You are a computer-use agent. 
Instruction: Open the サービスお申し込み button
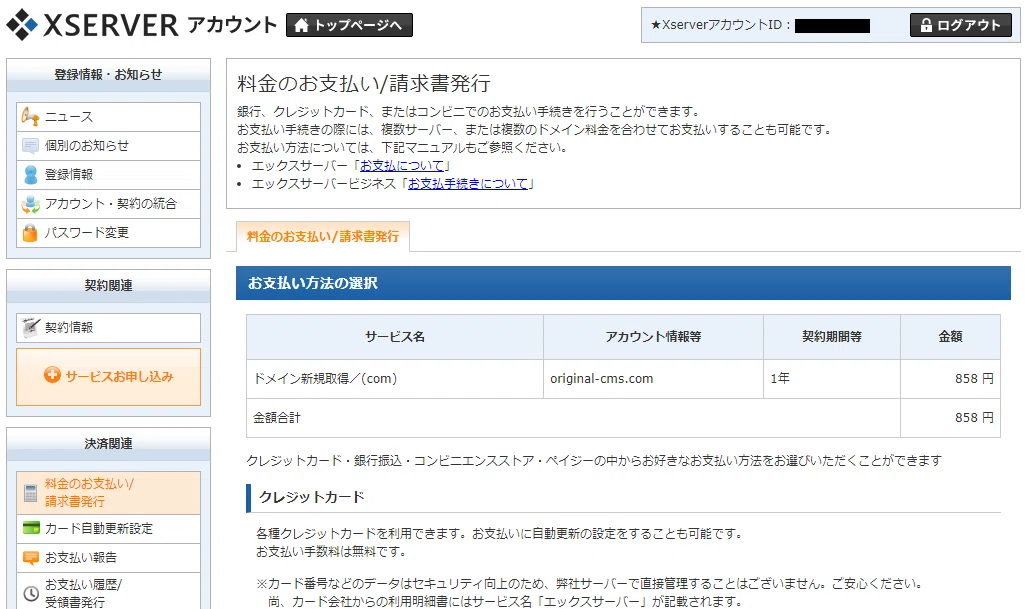tap(109, 376)
